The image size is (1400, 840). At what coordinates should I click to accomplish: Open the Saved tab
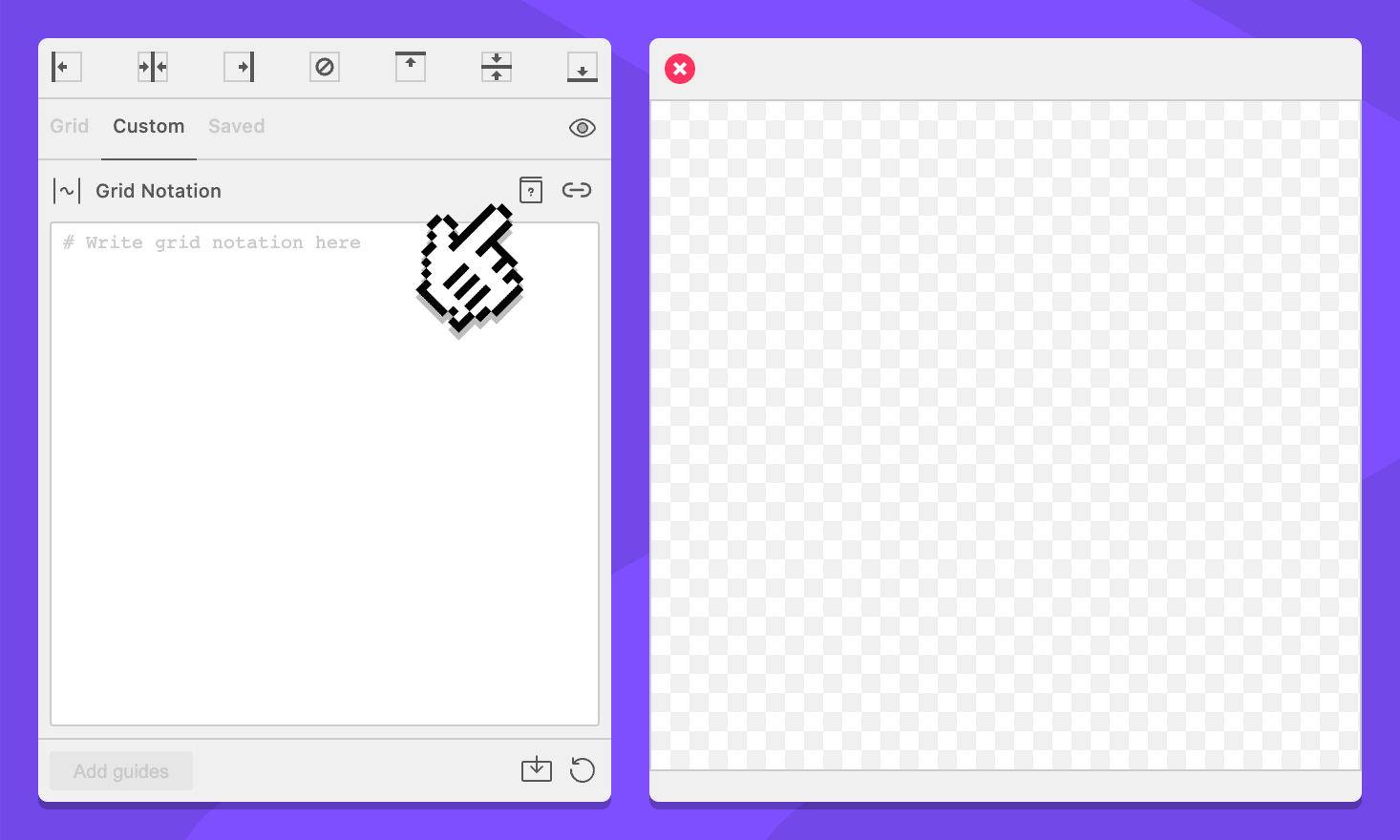[x=237, y=126]
